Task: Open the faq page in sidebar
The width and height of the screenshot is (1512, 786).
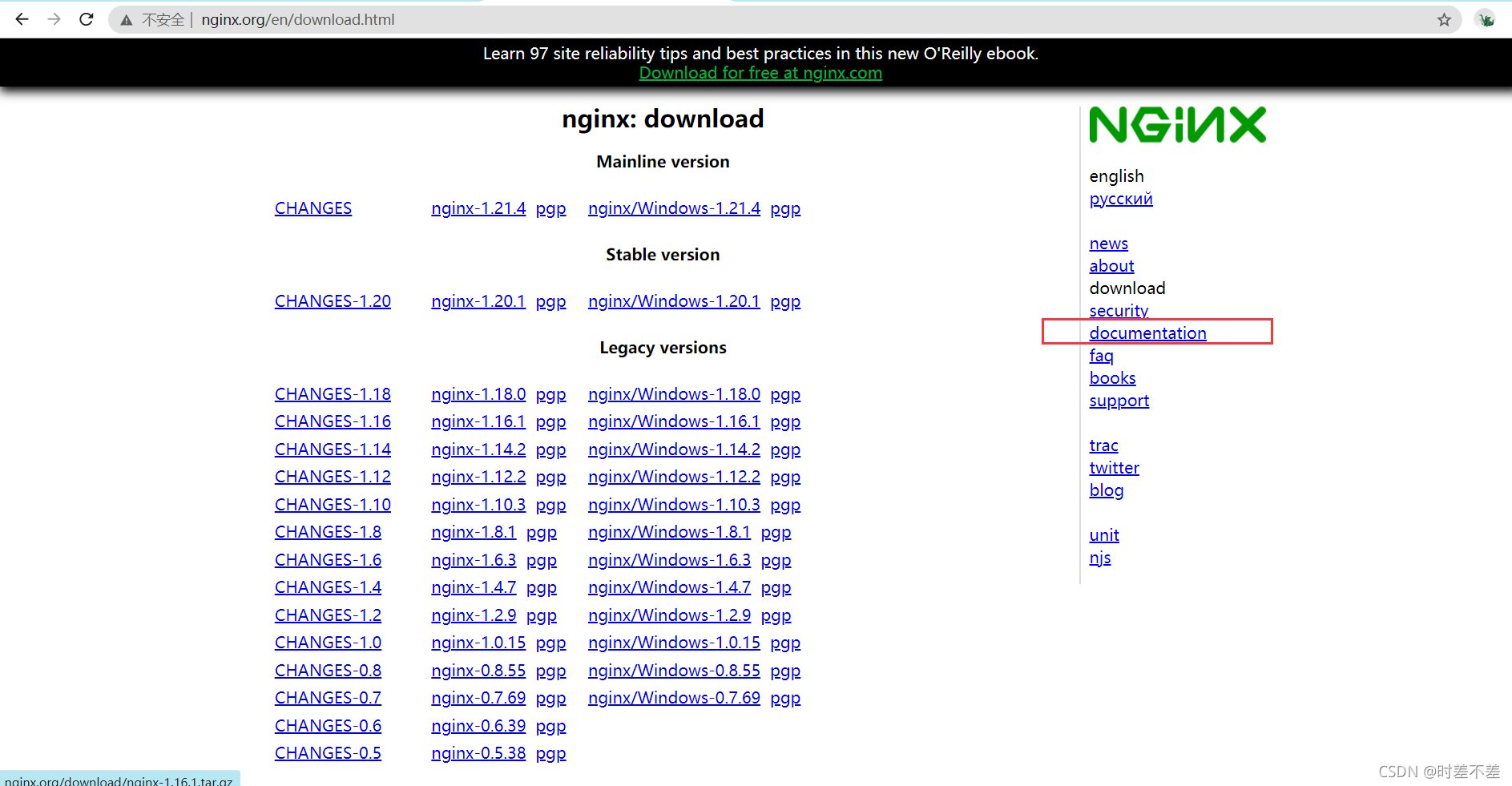Action: (1102, 356)
